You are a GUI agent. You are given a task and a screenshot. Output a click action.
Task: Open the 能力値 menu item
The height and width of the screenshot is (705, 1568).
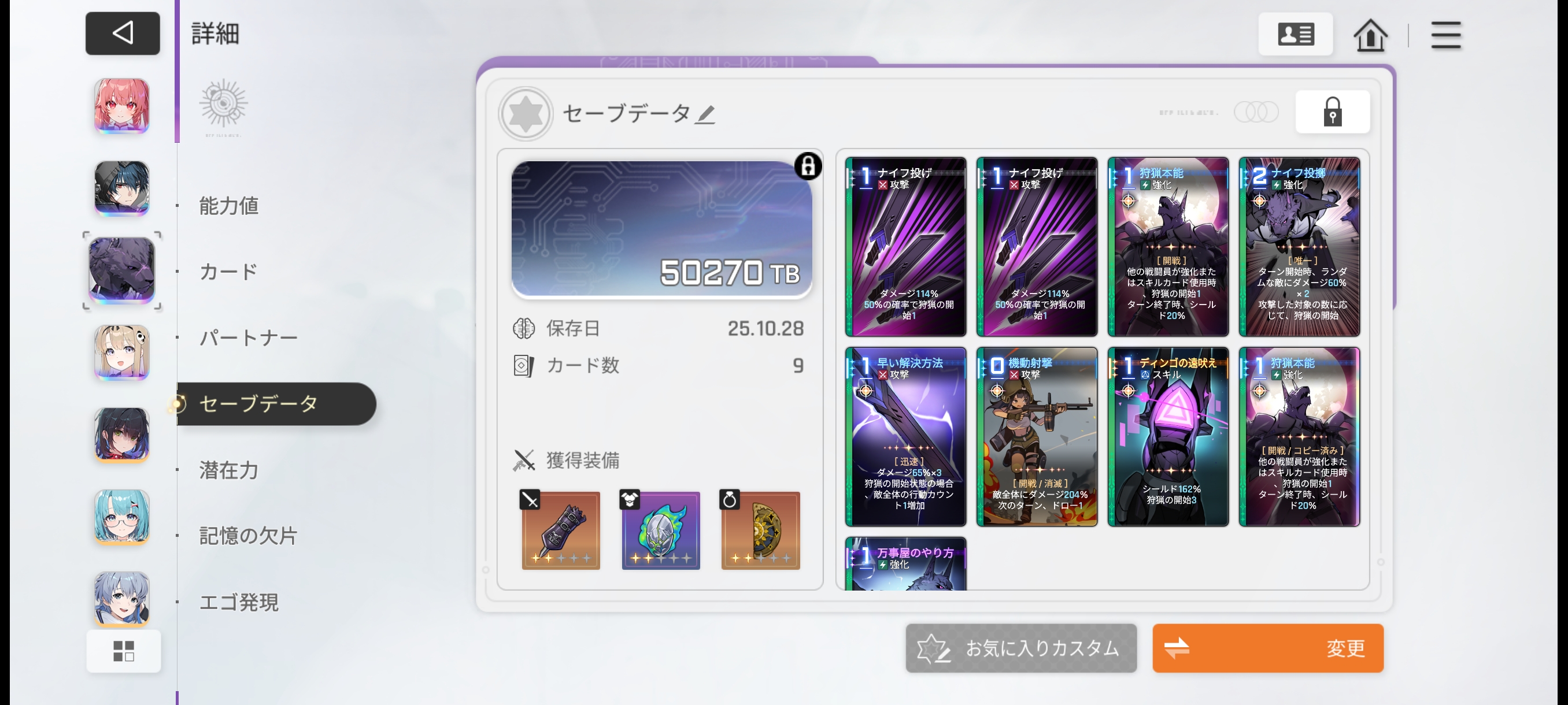tap(229, 206)
